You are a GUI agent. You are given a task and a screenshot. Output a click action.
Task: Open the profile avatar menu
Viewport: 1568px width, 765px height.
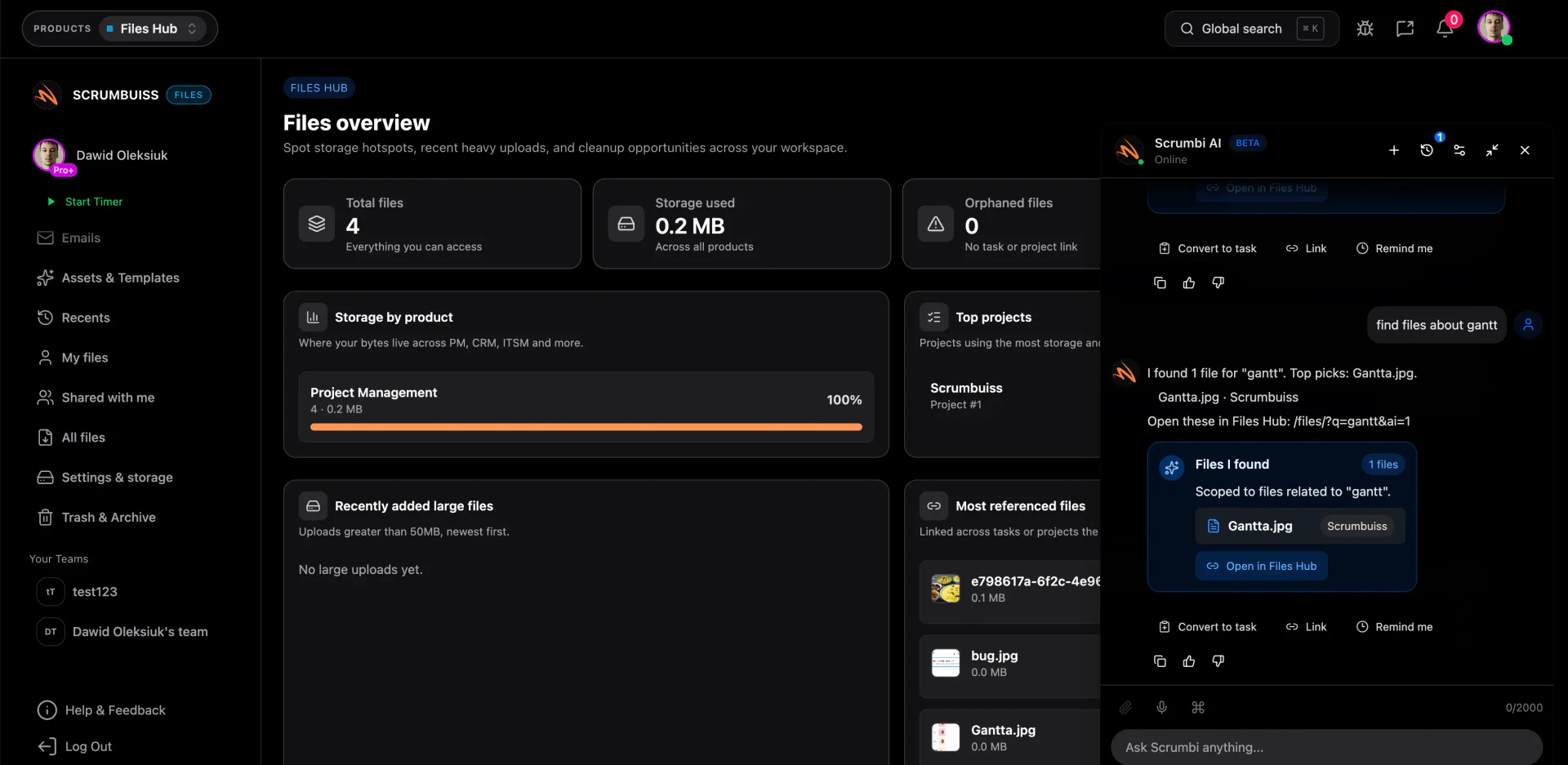pos(1494,27)
